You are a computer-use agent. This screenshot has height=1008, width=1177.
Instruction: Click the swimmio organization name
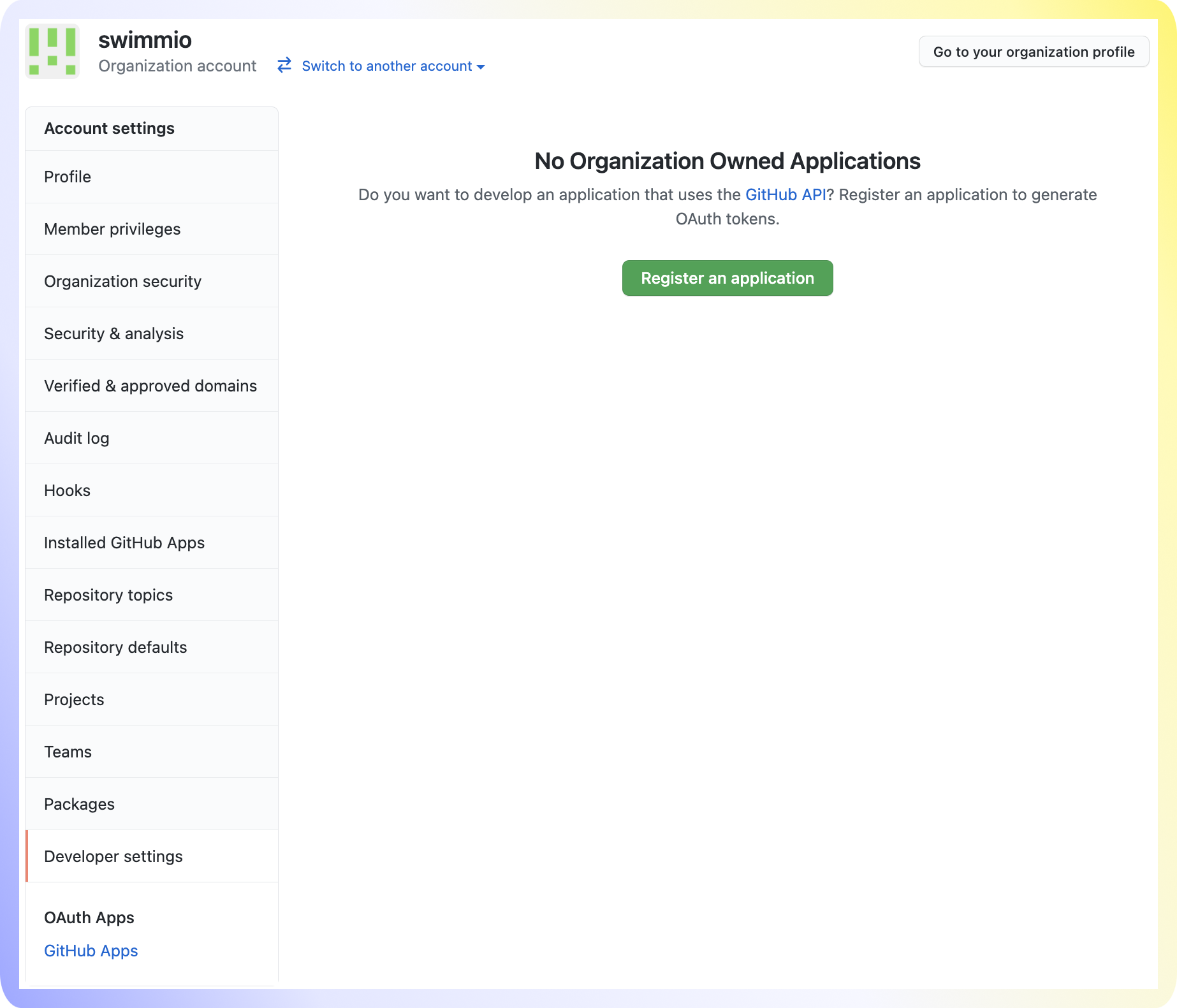145,40
